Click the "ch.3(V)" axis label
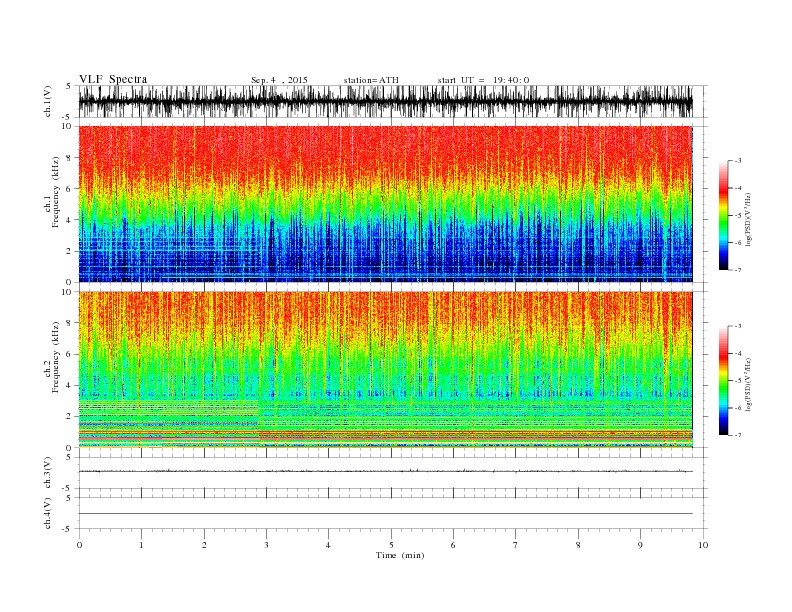This screenshot has height=612, width=792. (x=48, y=473)
